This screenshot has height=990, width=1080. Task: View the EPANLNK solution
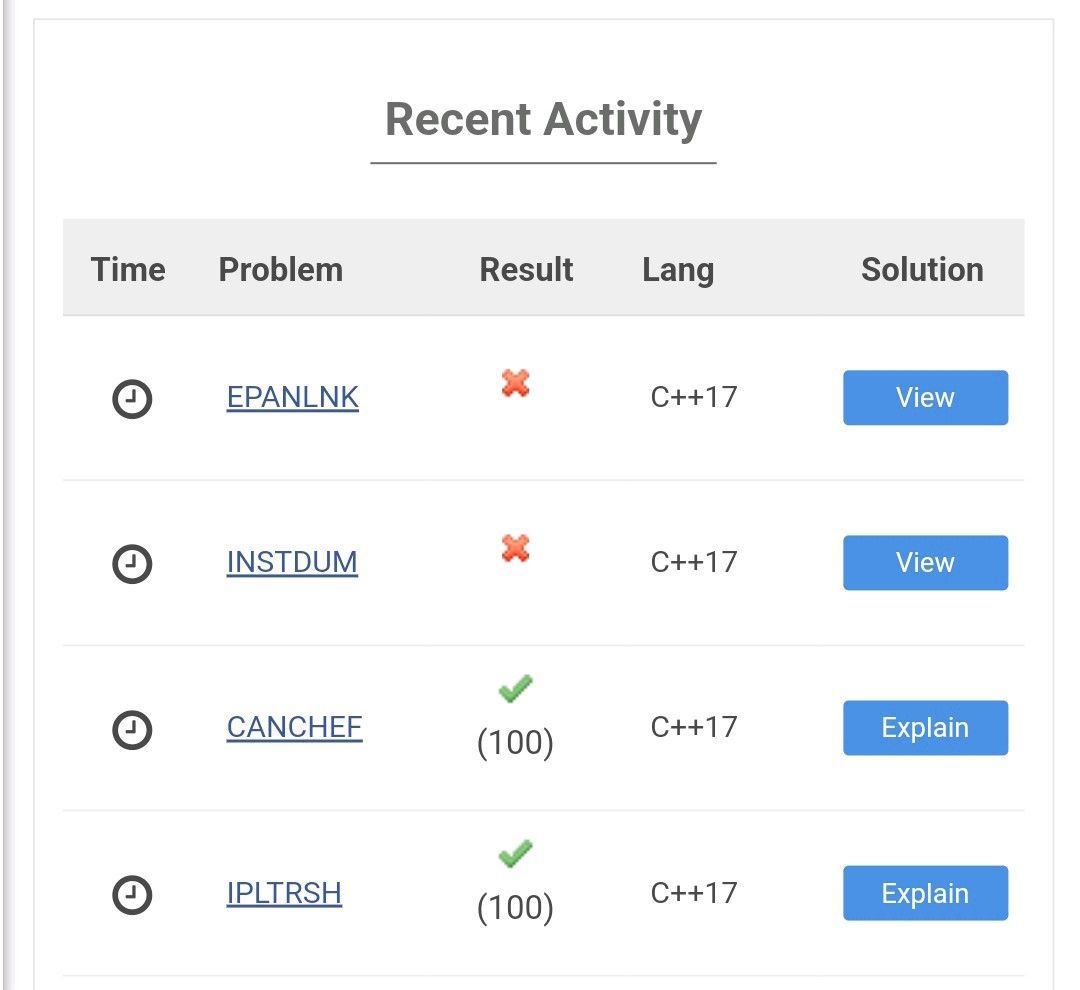[x=925, y=398]
